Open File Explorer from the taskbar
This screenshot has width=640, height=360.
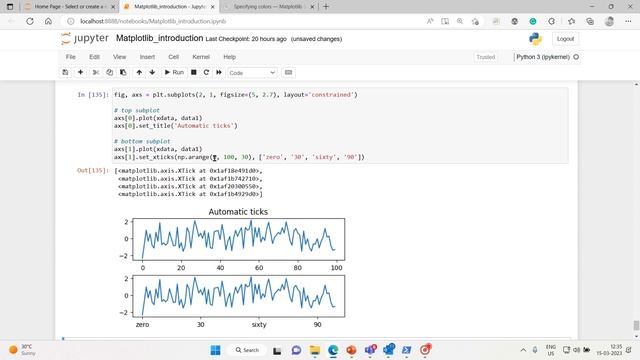(x=315, y=350)
